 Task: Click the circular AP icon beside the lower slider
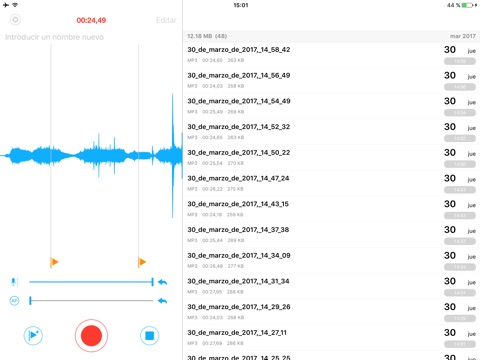click(14, 301)
